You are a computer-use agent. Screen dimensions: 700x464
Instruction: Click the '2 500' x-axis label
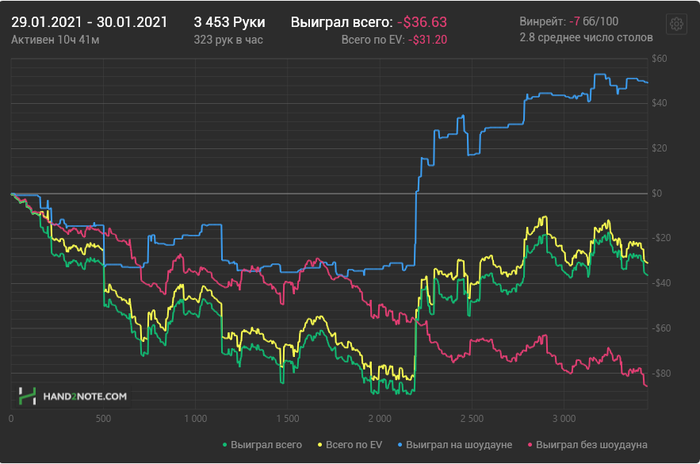472,418
